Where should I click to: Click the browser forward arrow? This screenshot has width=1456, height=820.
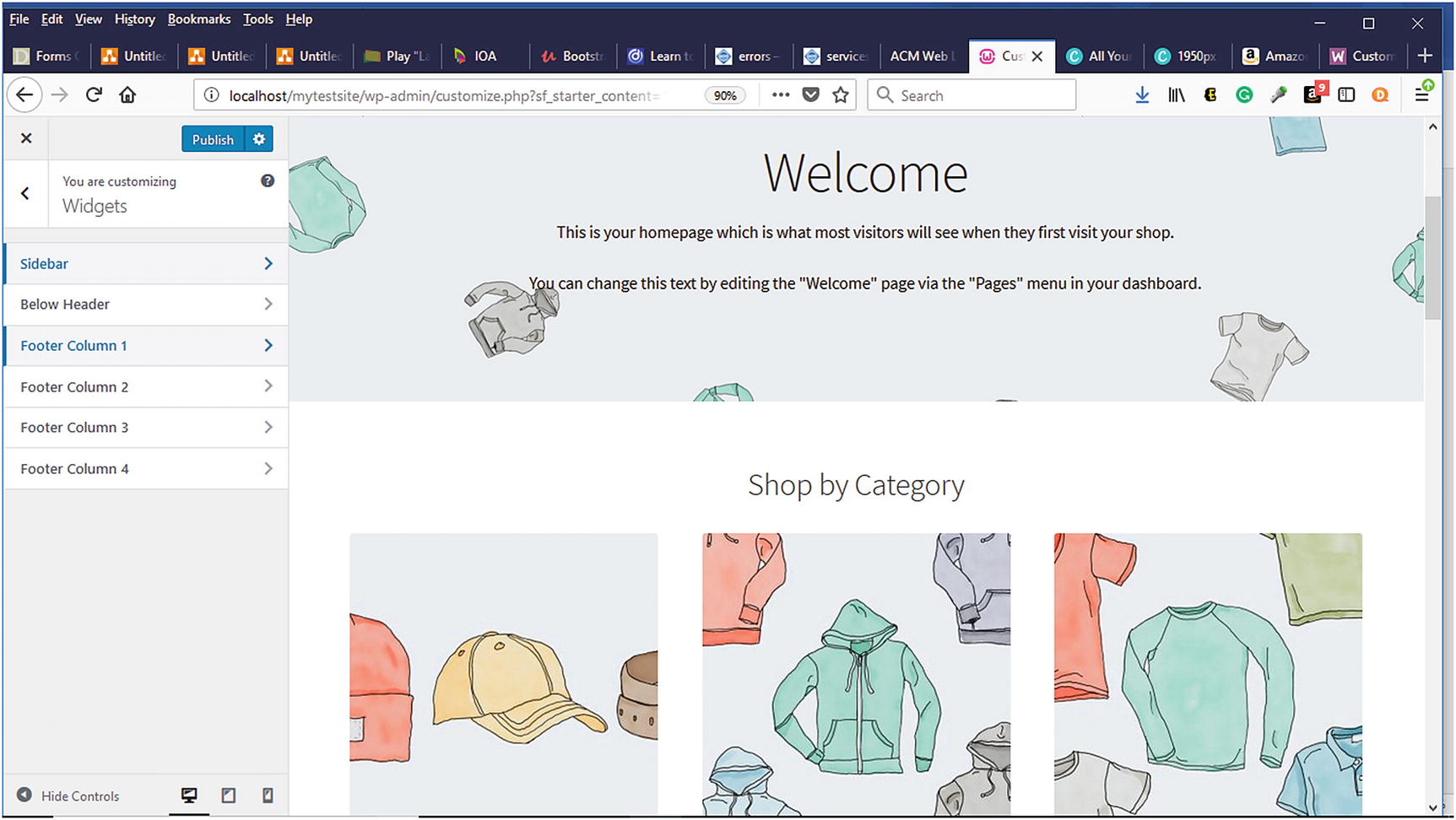coord(59,95)
